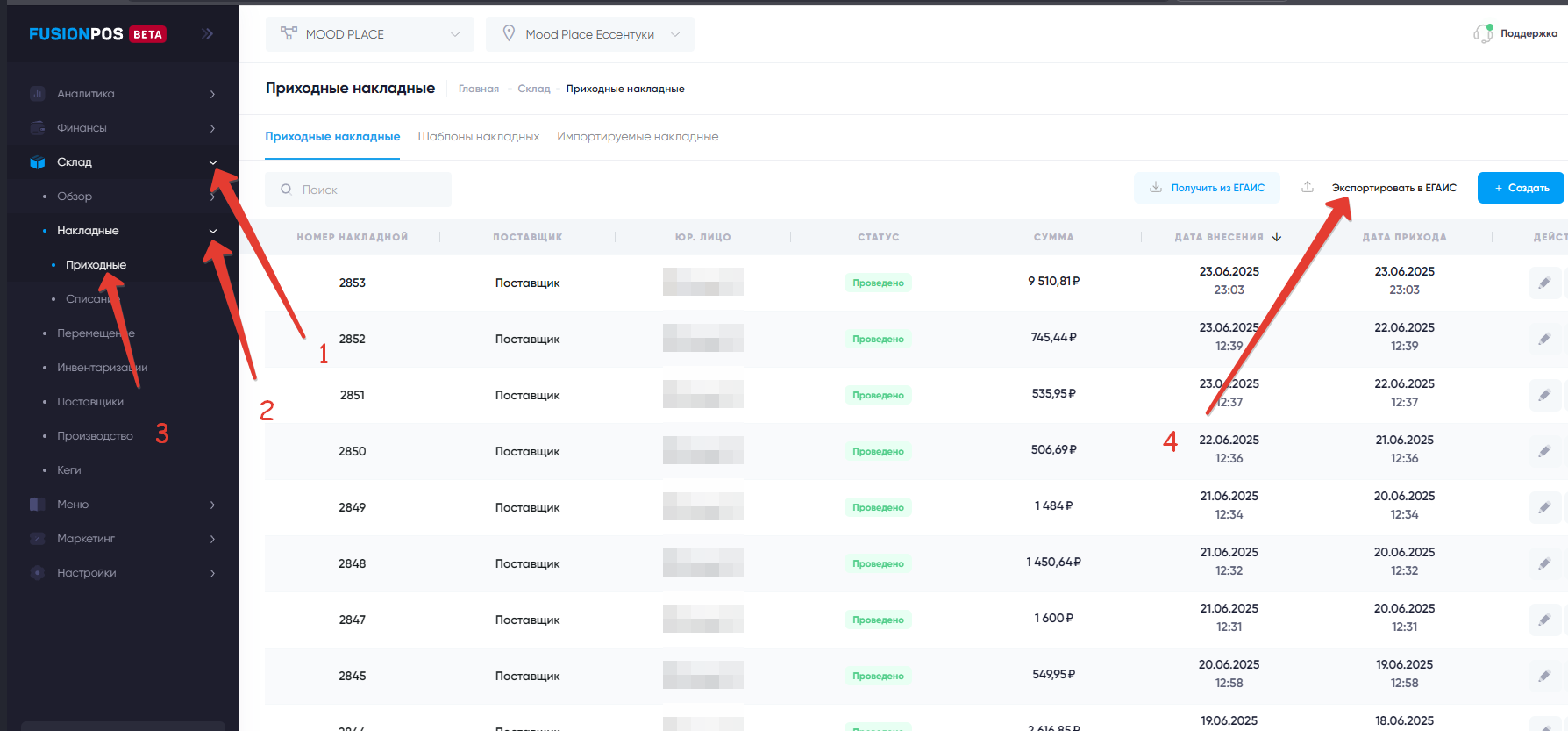Open Приходные in the sidebar
Screen dimensions: 1568x731
[96, 265]
